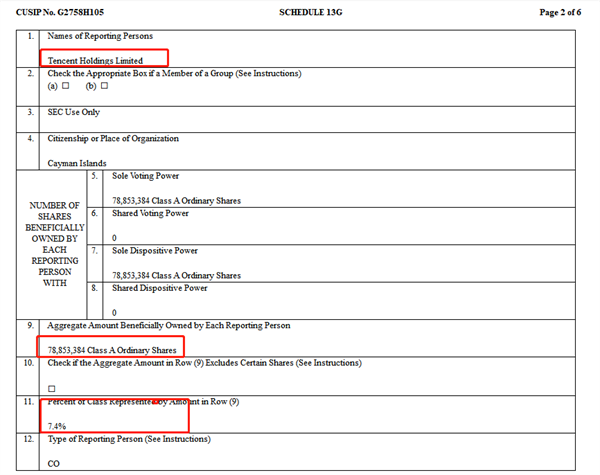
Task: Click the row number '12.'
Action: coord(28,439)
